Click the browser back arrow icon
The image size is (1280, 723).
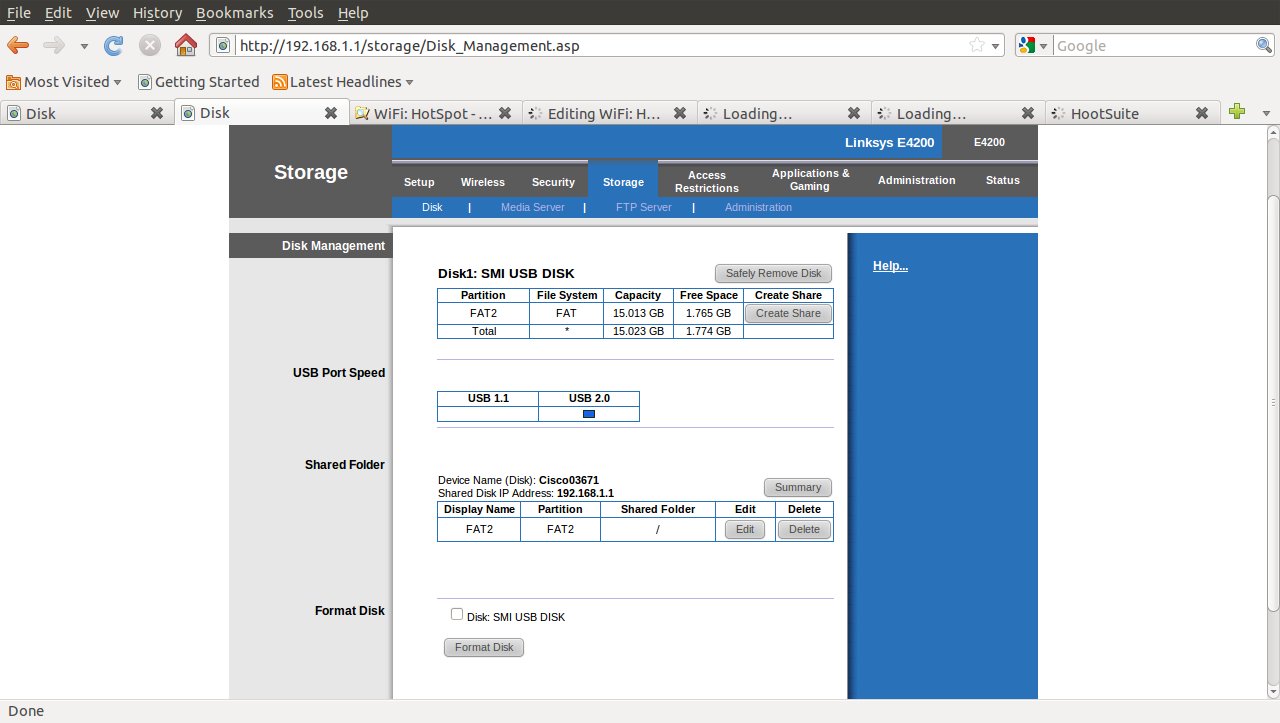tap(19, 45)
